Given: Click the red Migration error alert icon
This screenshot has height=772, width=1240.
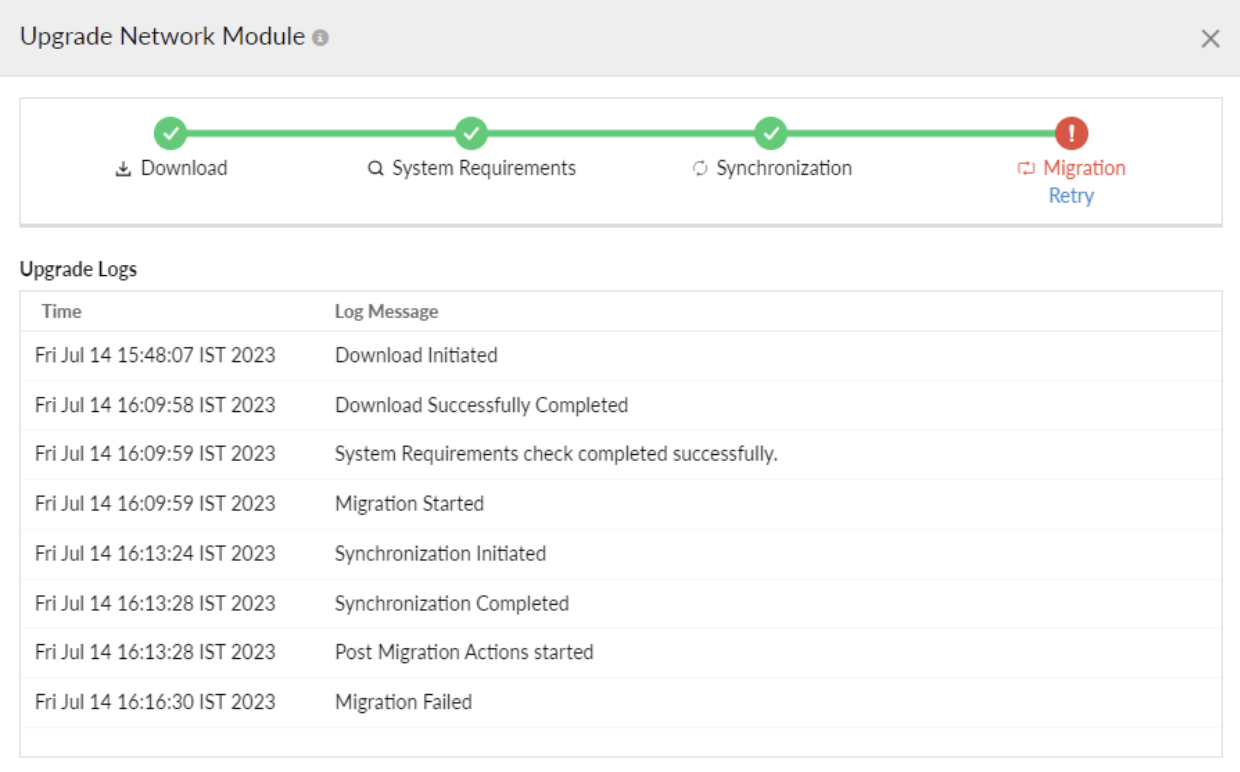Looking at the screenshot, I should coord(1071,133).
